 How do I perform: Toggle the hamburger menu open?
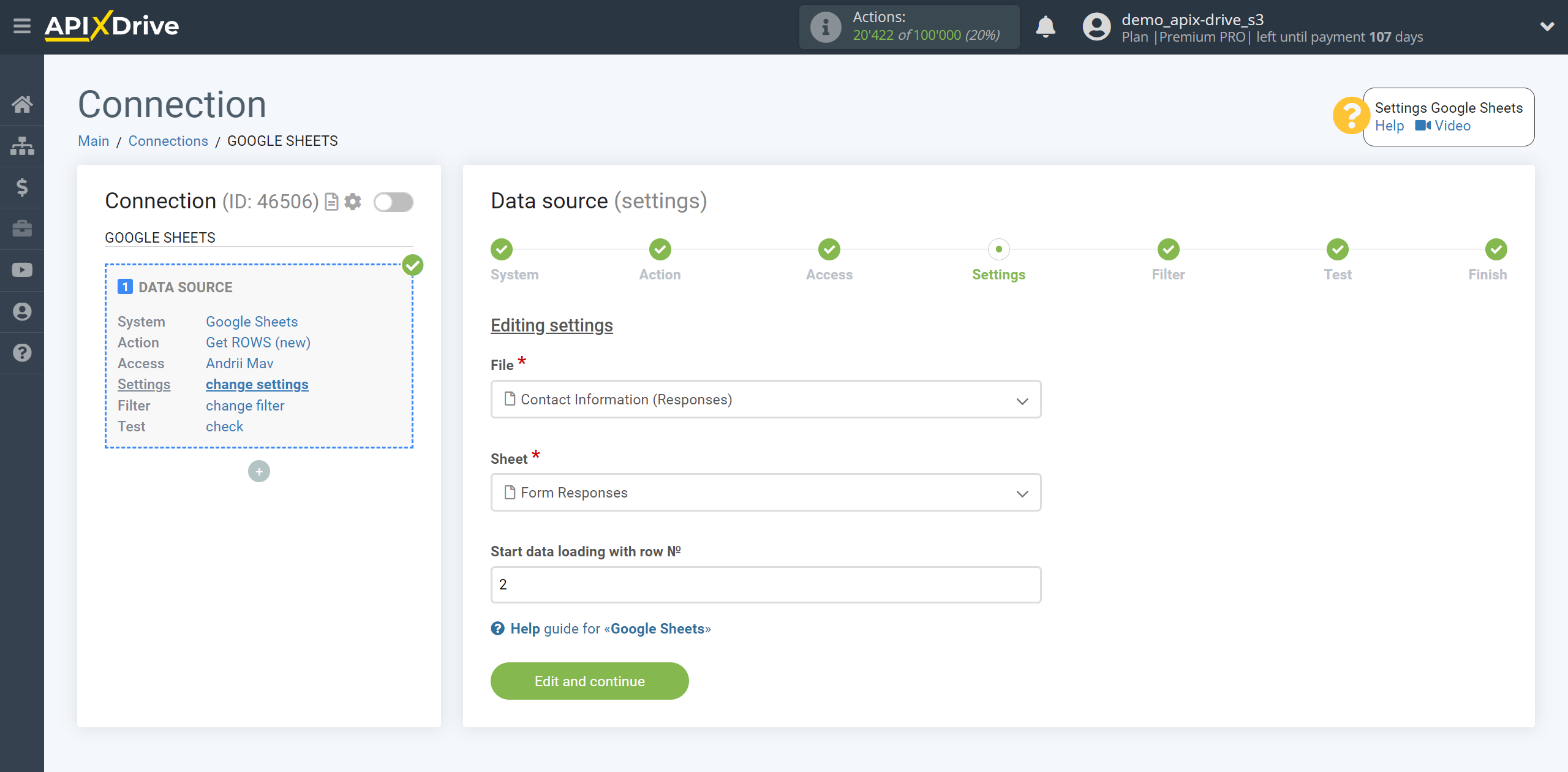point(22,27)
